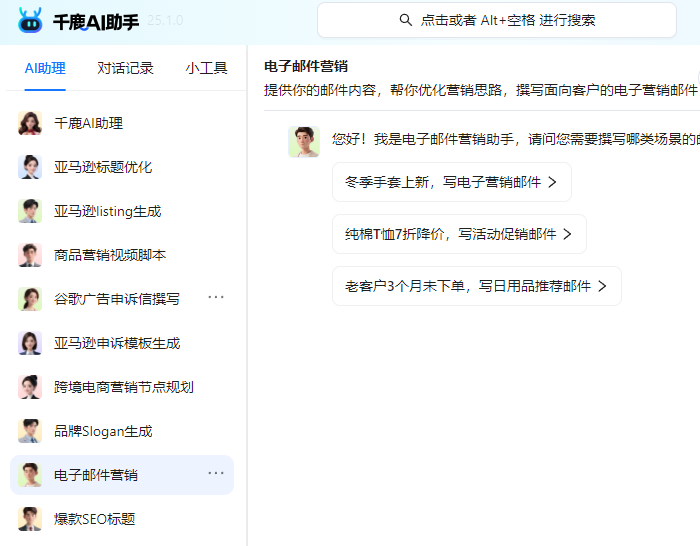
Task: Open more options for 谷歌广告申诉信撰写
Action: (x=216, y=297)
